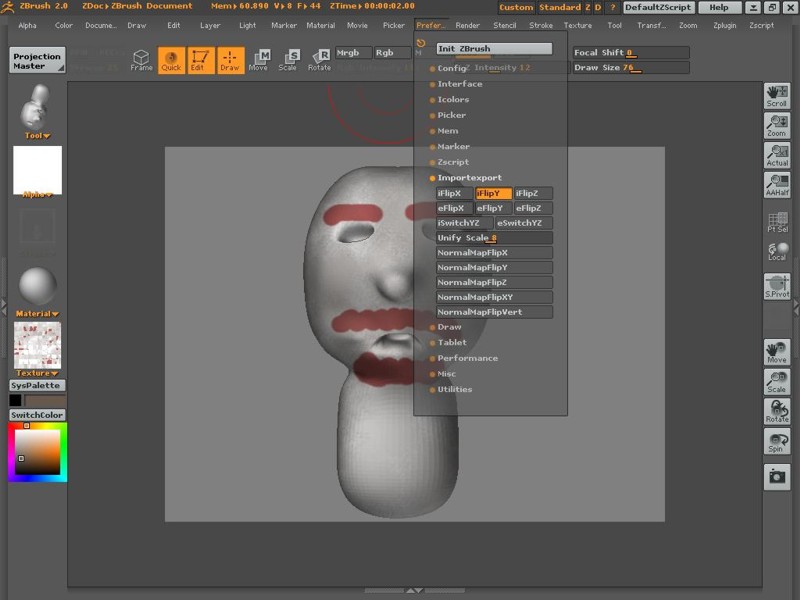The image size is (800, 600).
Task: Click the white Alpha thumbnail
Action: [37, 170]
